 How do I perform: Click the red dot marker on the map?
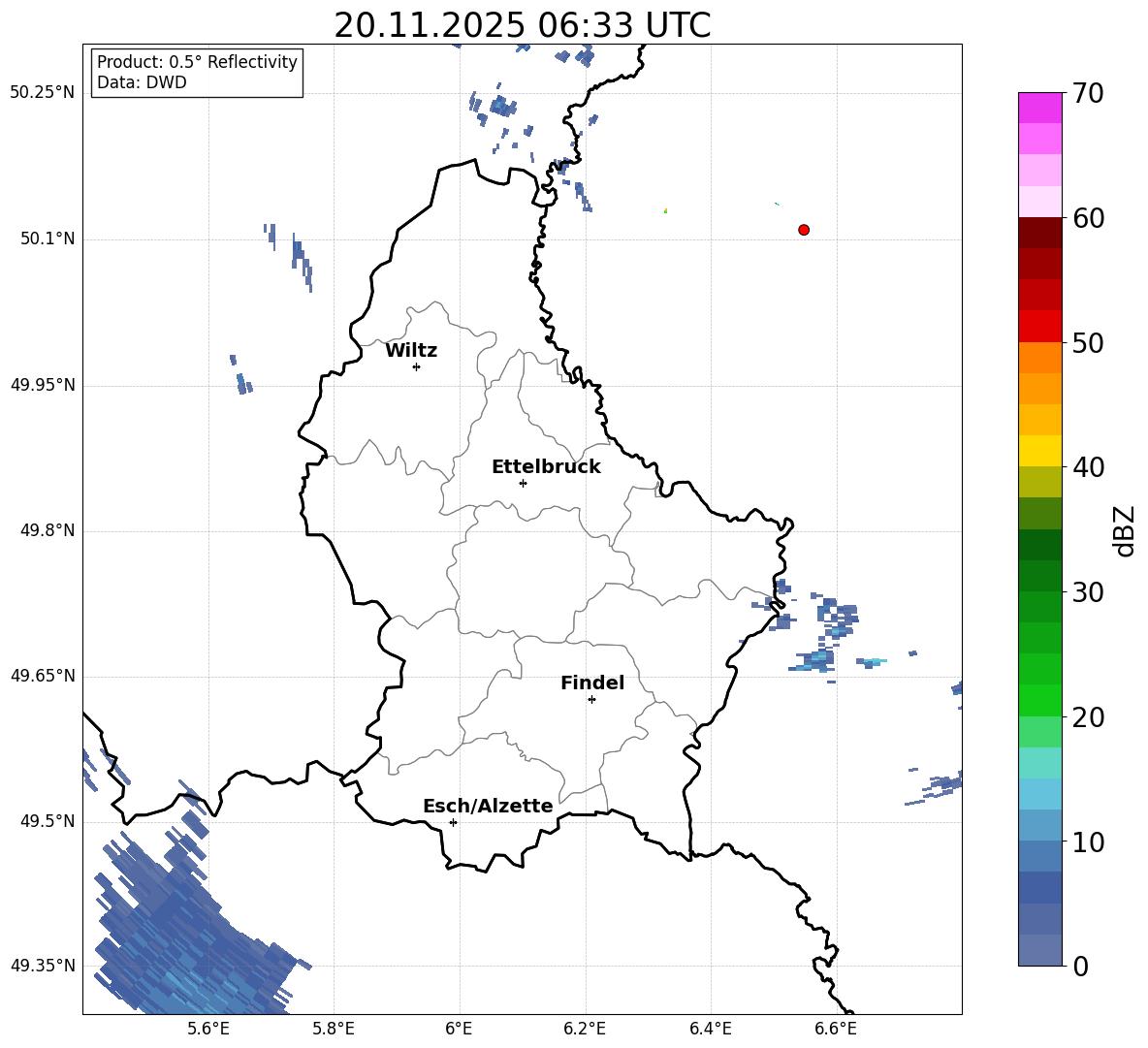click(804, 230)
